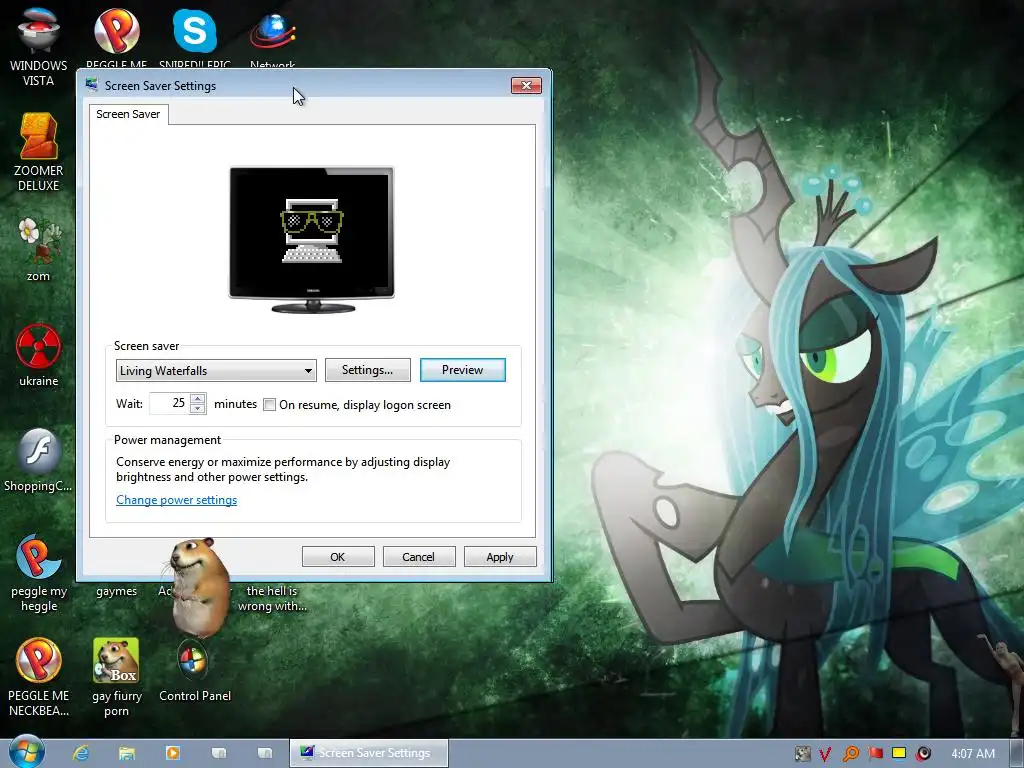Decrease wait minutes with down arrow
Viewport: 1024px width, 768px height.
[x=198, y=409]
